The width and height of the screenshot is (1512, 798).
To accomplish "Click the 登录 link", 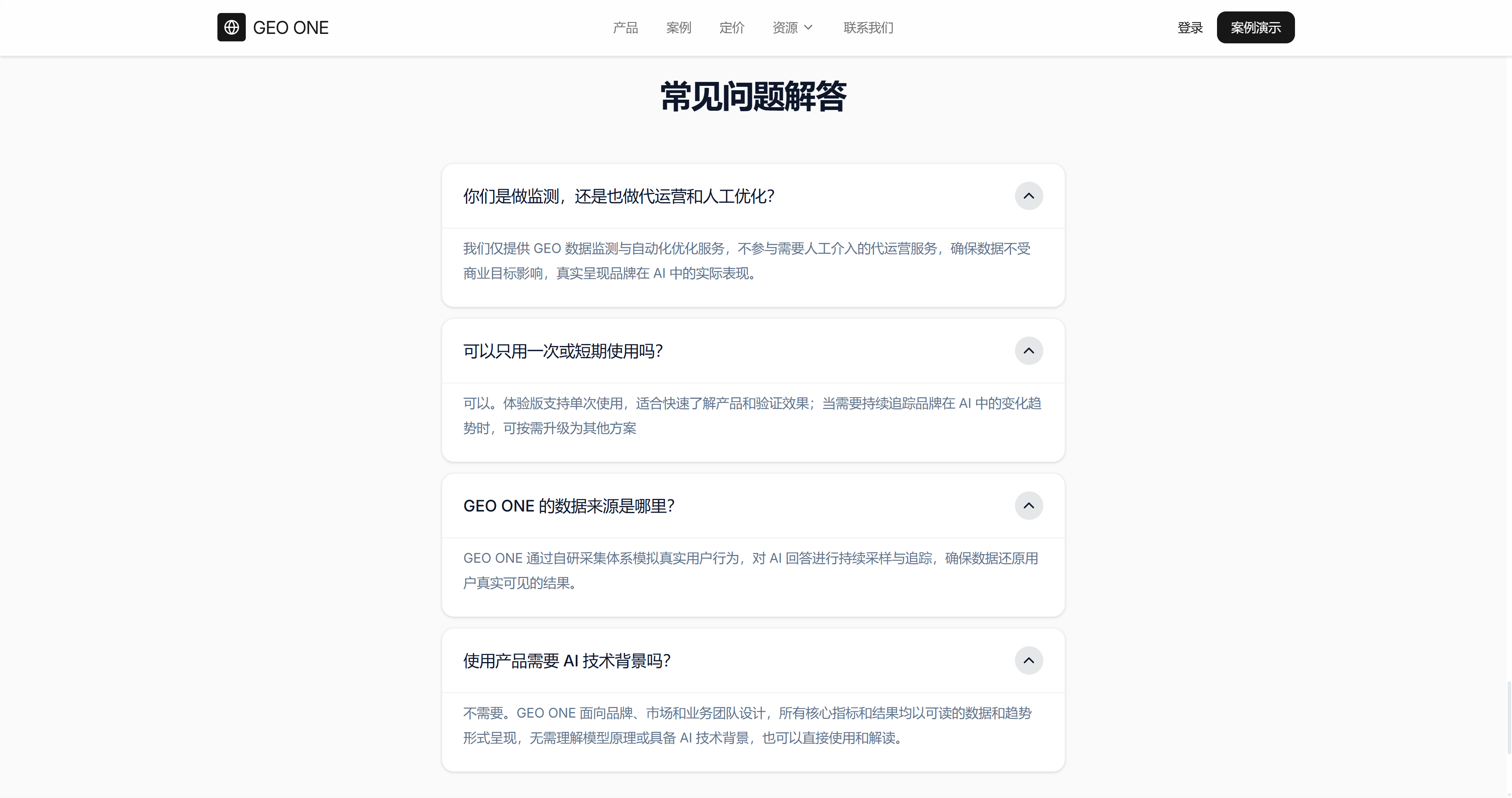I will (1190, 28).
